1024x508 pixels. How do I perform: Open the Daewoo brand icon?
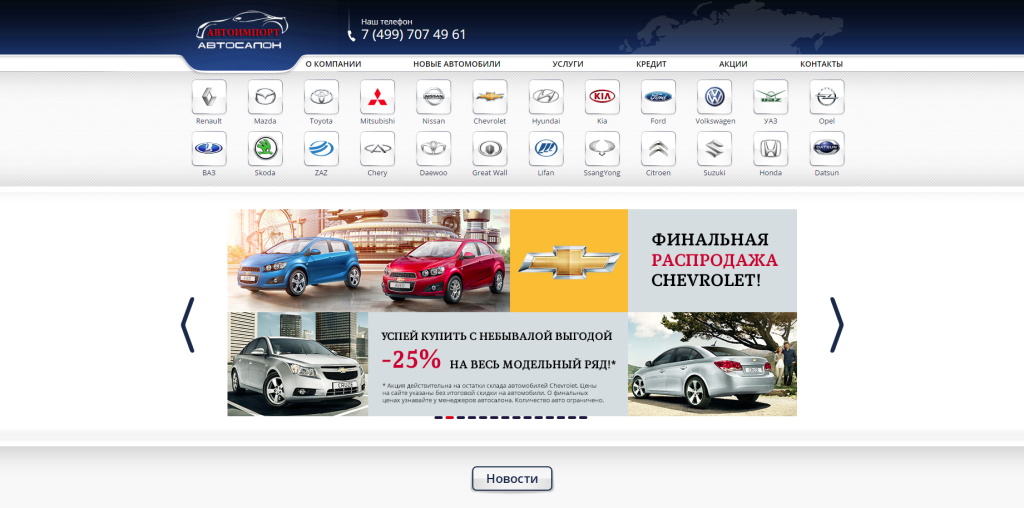pos(434,149)
